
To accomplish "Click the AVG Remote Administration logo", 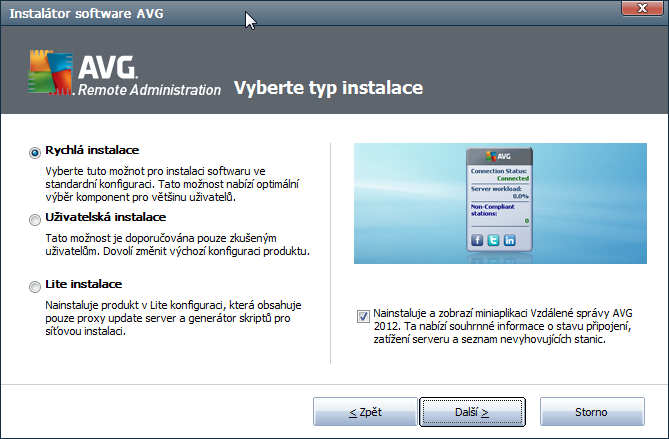I will click(125, 73).
